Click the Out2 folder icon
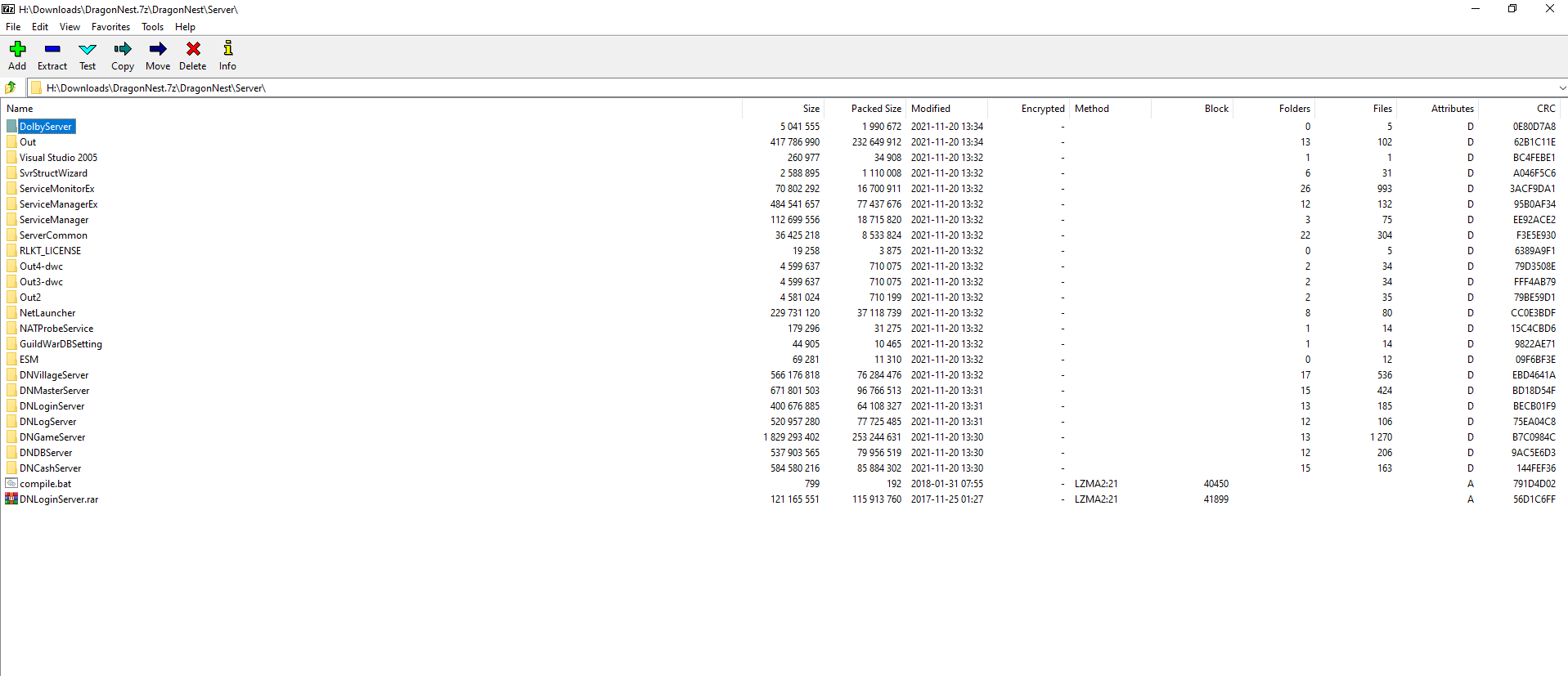Viewport: 1568px width, 676px height. (11, 297)
